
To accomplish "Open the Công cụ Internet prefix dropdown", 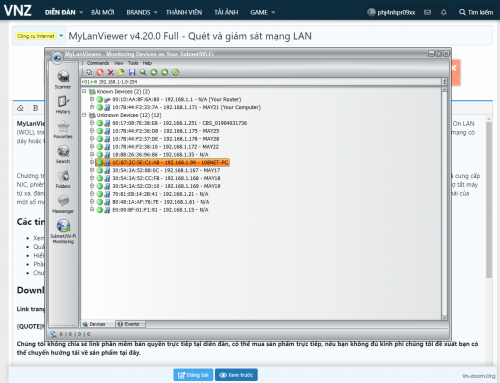I will pos(61,36).
